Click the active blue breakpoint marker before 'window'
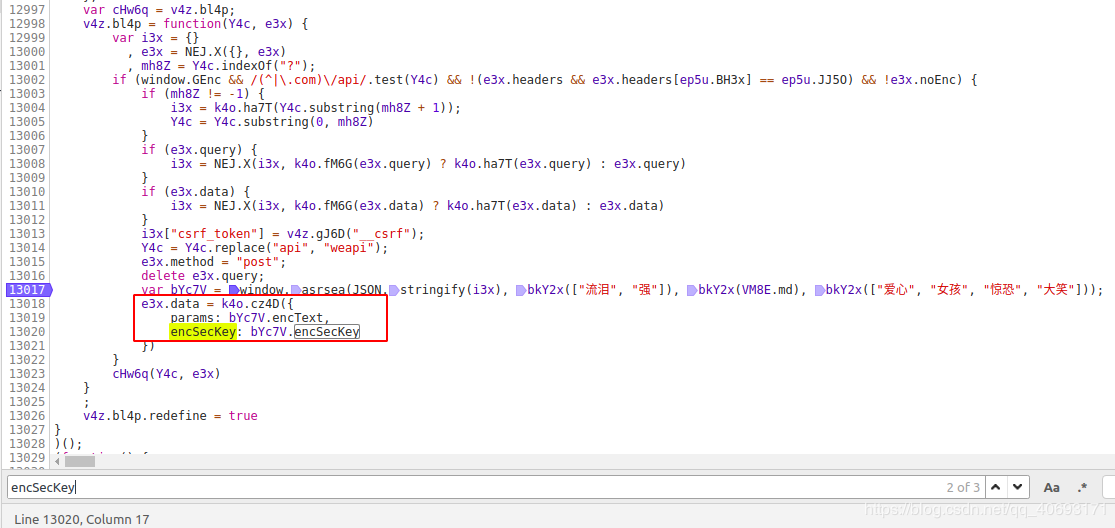The width and height of the screenshot is (1115, 528). point(233,290)
